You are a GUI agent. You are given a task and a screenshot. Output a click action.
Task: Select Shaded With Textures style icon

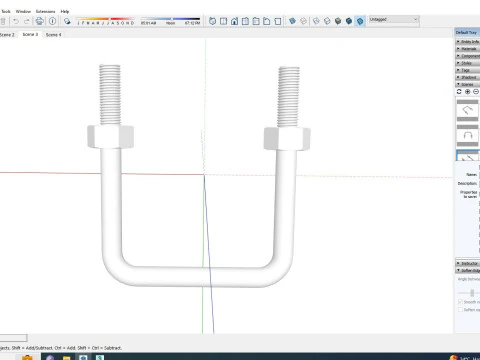pos(349,21)
